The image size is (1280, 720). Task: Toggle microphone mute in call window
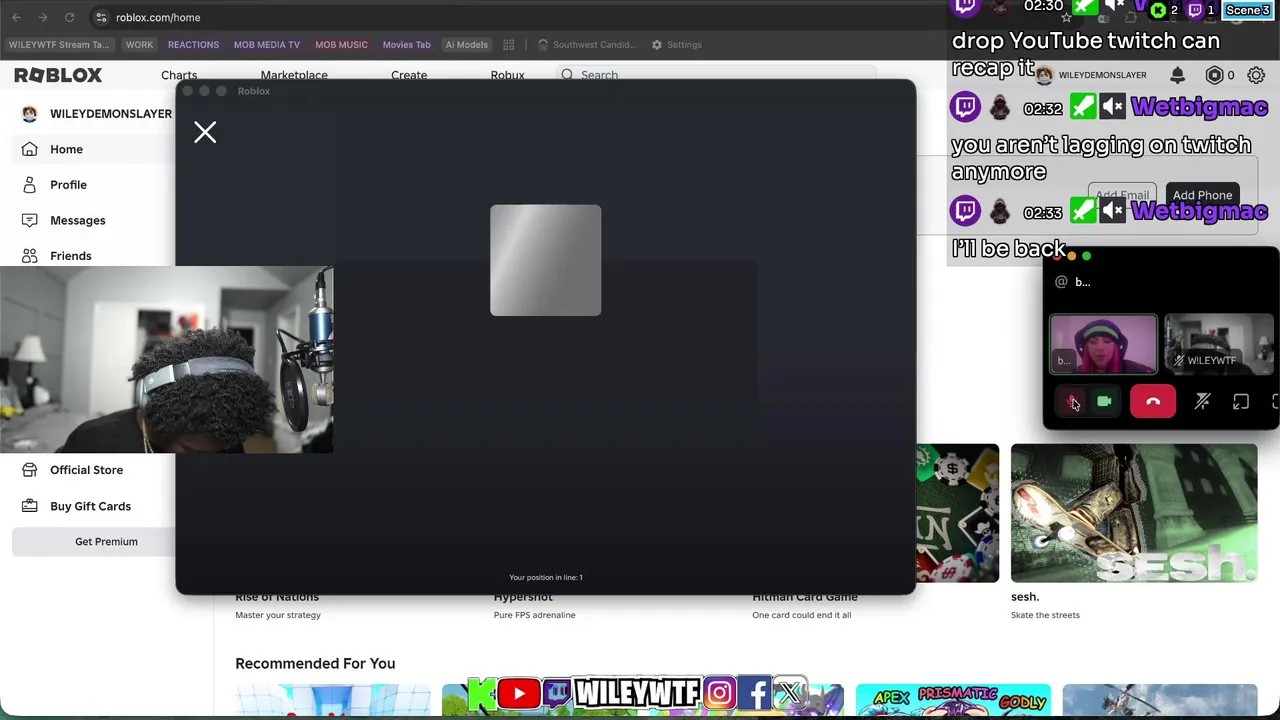[1072, 401]
